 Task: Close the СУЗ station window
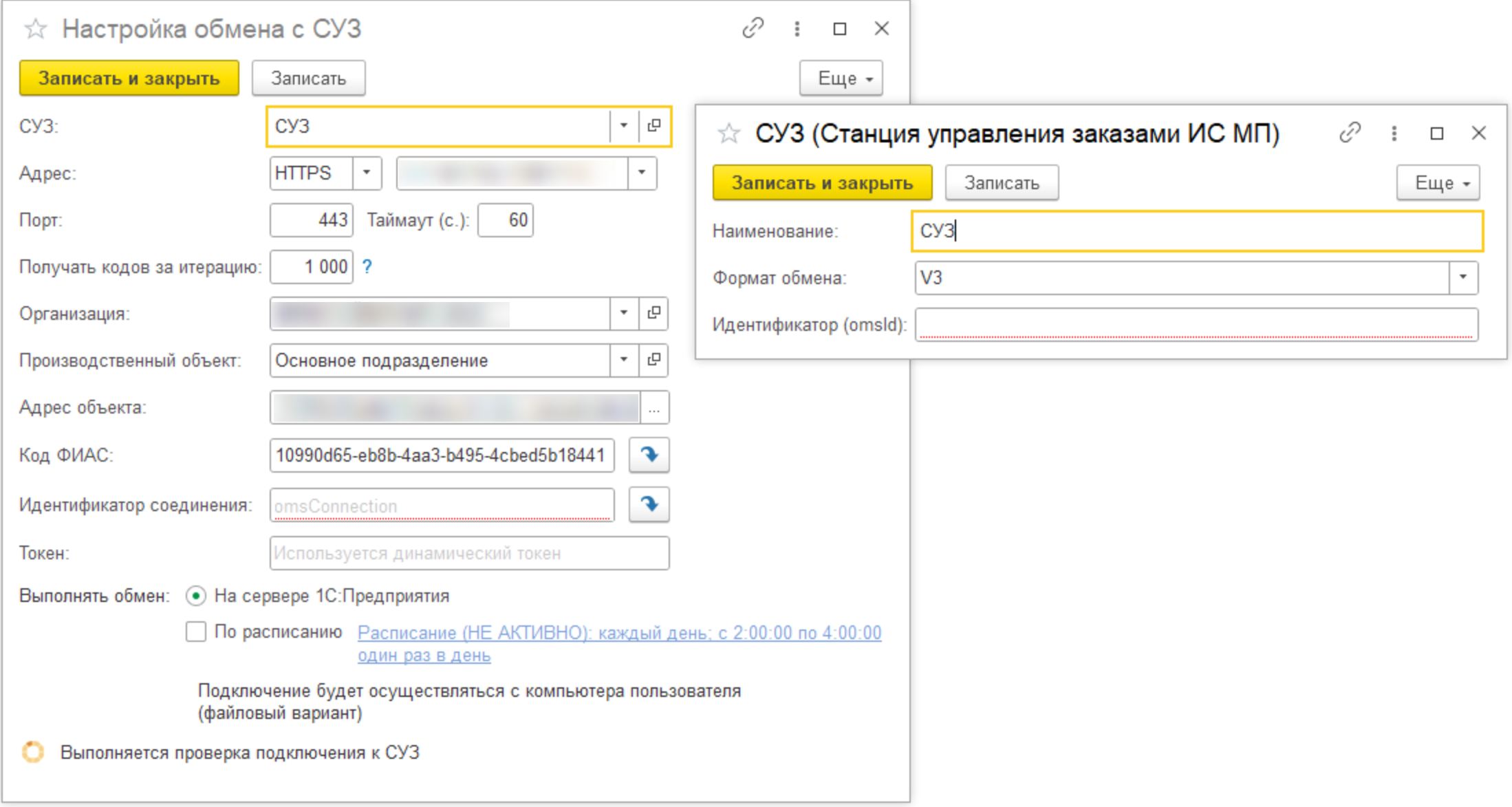click(x=1479, y=133)
